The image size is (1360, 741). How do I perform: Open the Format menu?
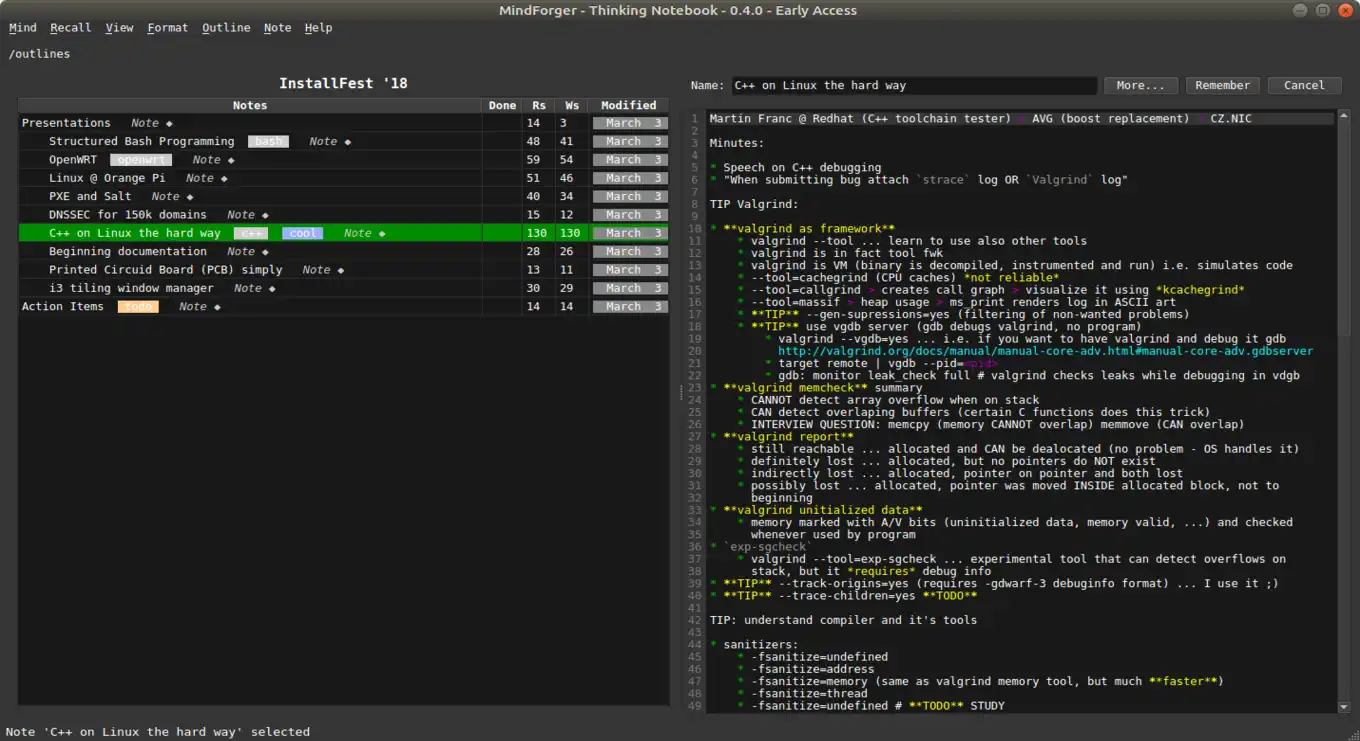point(167,28)
